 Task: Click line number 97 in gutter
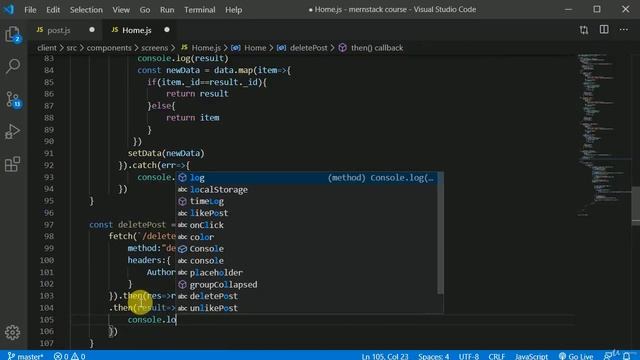[x=49, y=224]
